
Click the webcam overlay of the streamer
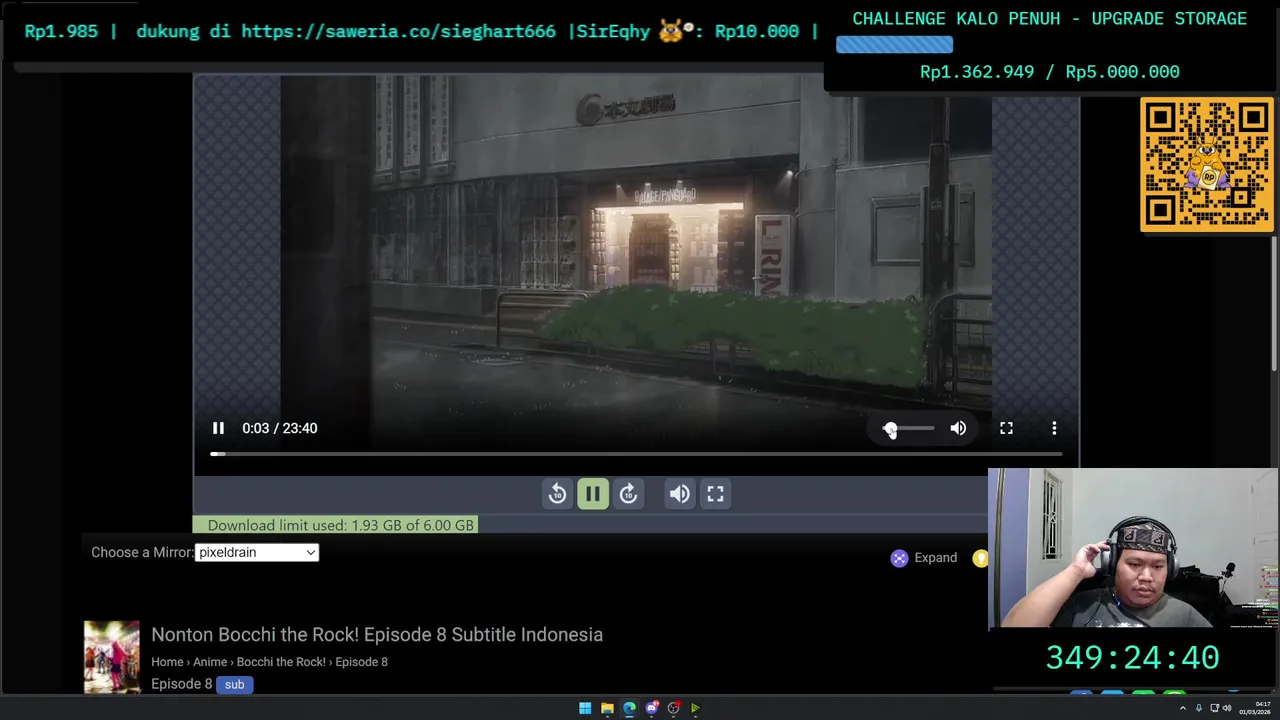1133,548
